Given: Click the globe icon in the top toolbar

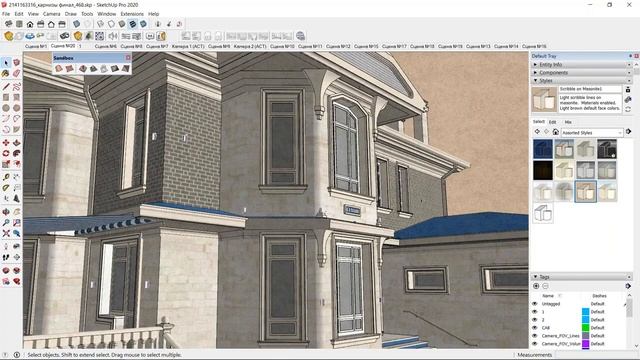Looking at the screenshot, I should pyautogui.click(x=300, y=36).
